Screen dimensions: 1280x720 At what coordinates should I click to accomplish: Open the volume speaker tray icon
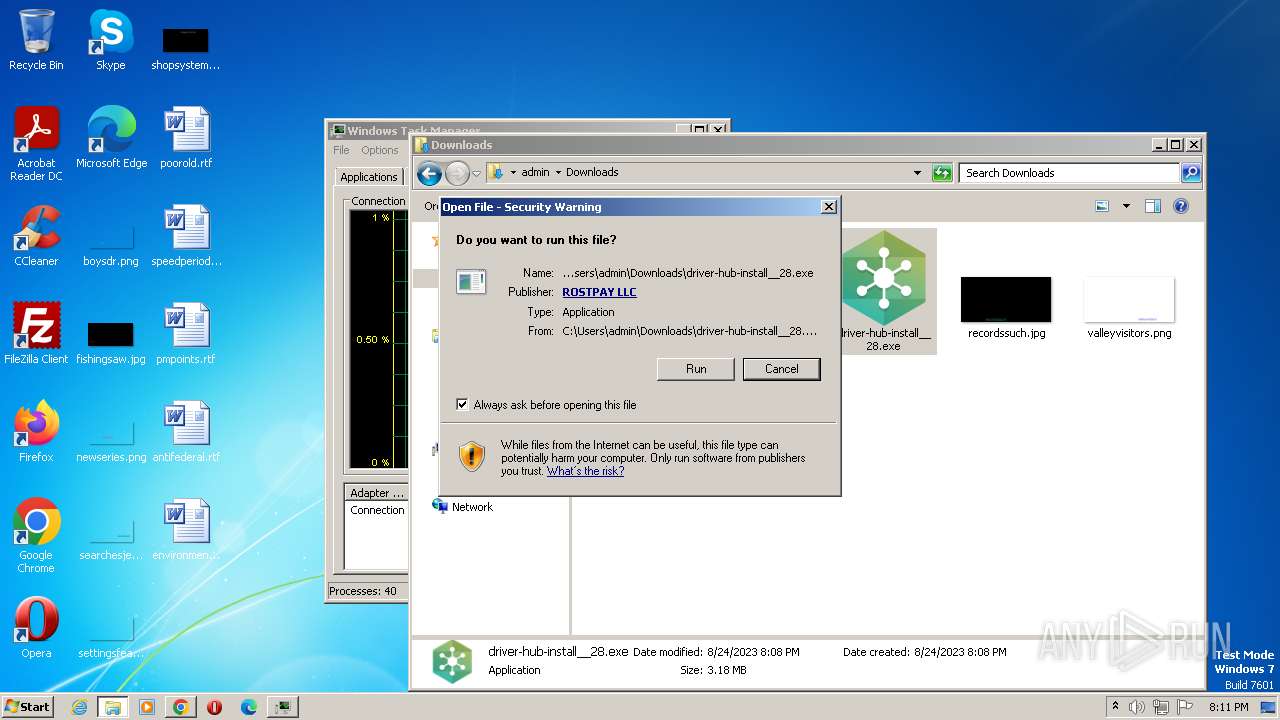point(1137,707)
